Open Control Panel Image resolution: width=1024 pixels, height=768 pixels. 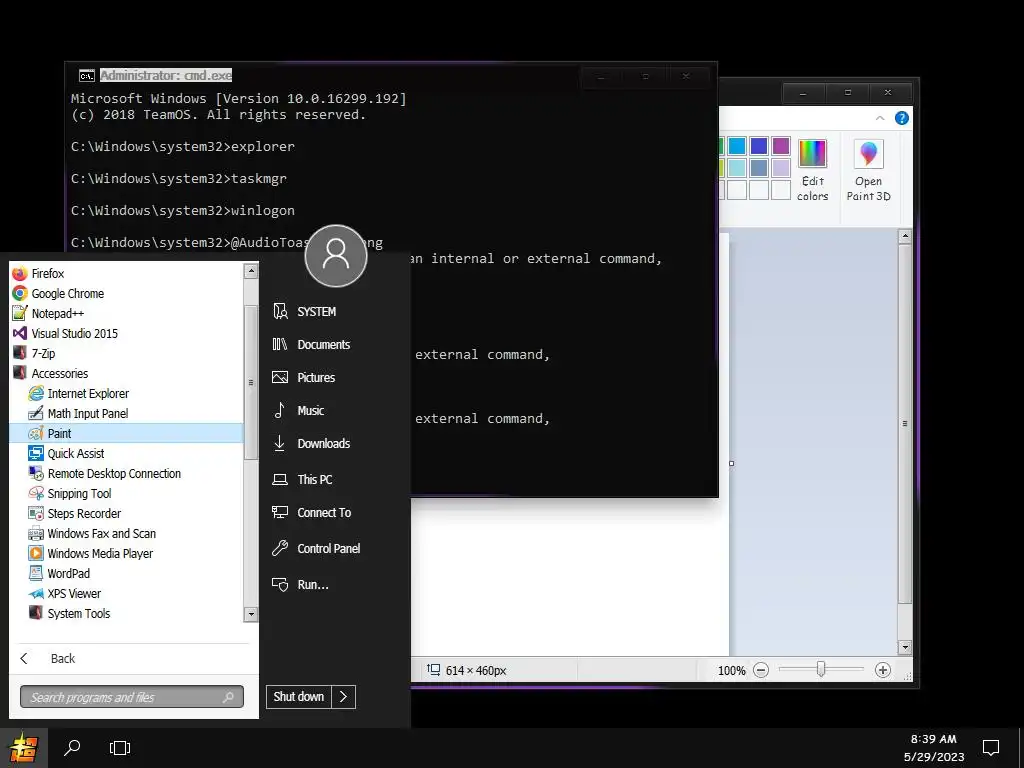(316, 549)
